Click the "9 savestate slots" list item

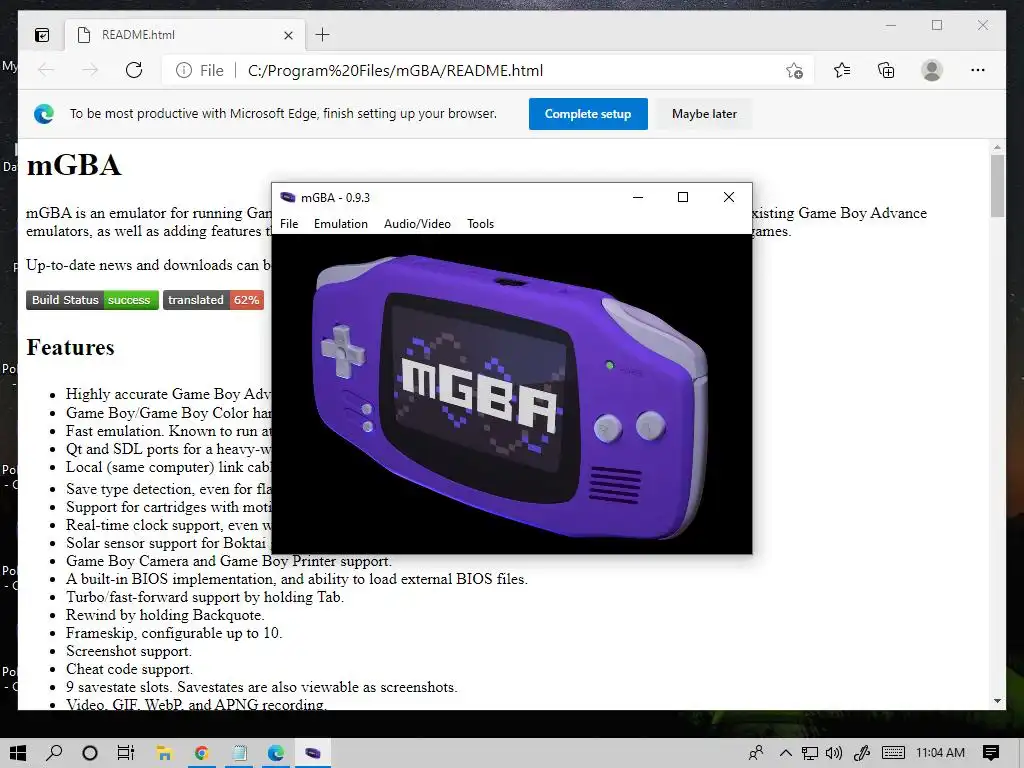261,687
